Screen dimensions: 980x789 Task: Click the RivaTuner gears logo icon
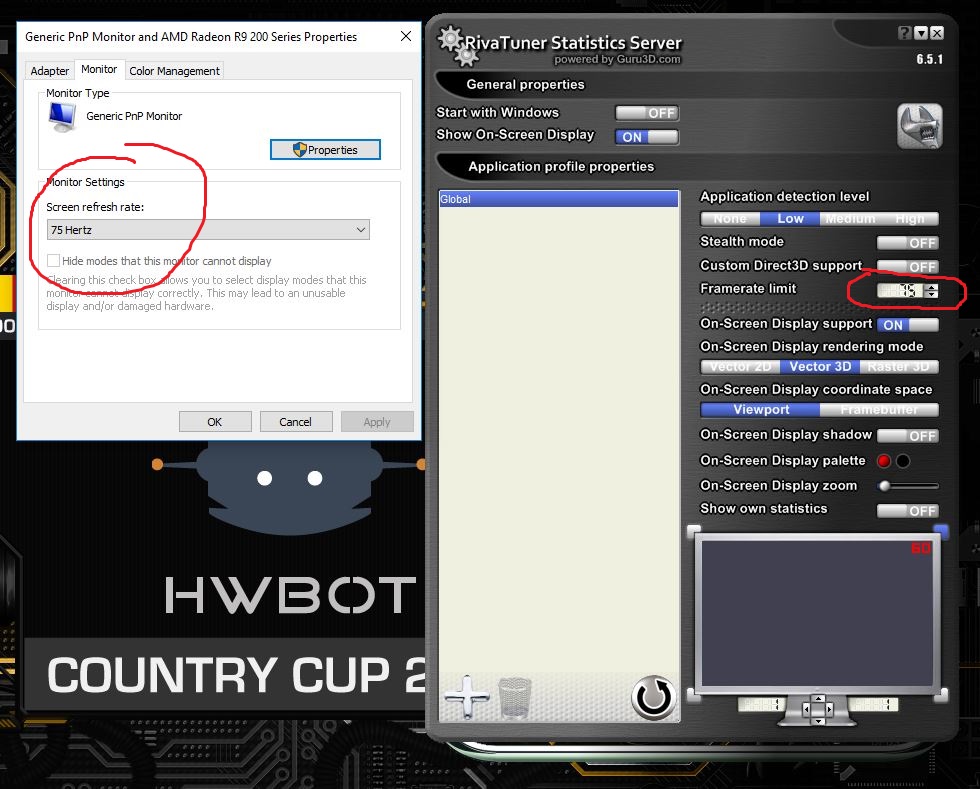[x=458, y=46]
